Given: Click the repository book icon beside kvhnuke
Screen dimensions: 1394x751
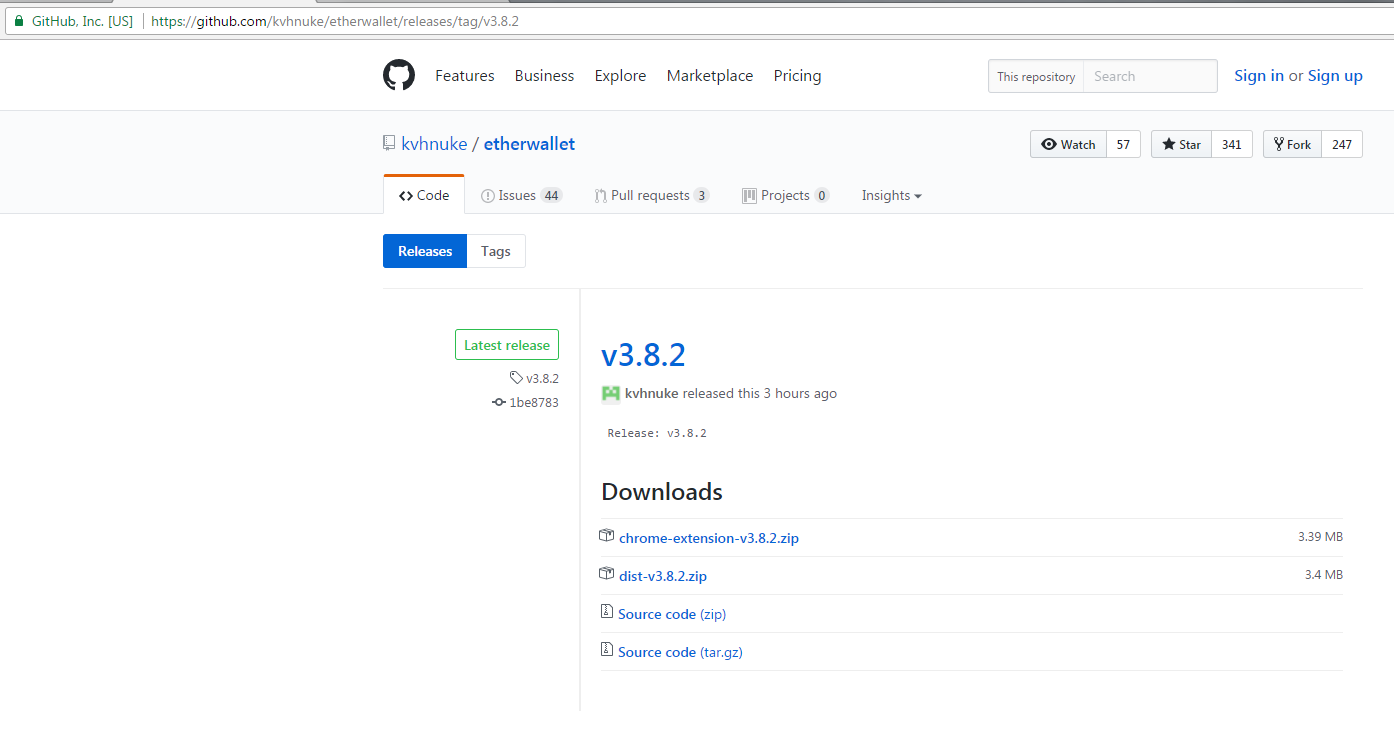Looking at the screenshot, I should [389, 144].
